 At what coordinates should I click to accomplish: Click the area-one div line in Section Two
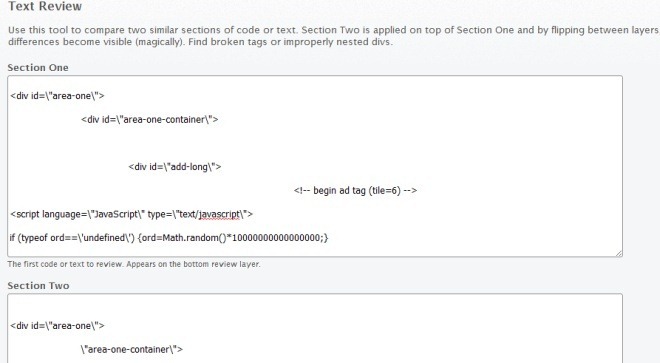click(57, 326)
